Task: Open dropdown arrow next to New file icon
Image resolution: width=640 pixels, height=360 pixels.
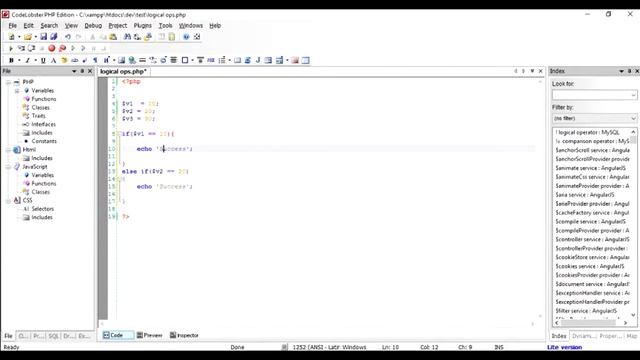Action: point(19,37)
